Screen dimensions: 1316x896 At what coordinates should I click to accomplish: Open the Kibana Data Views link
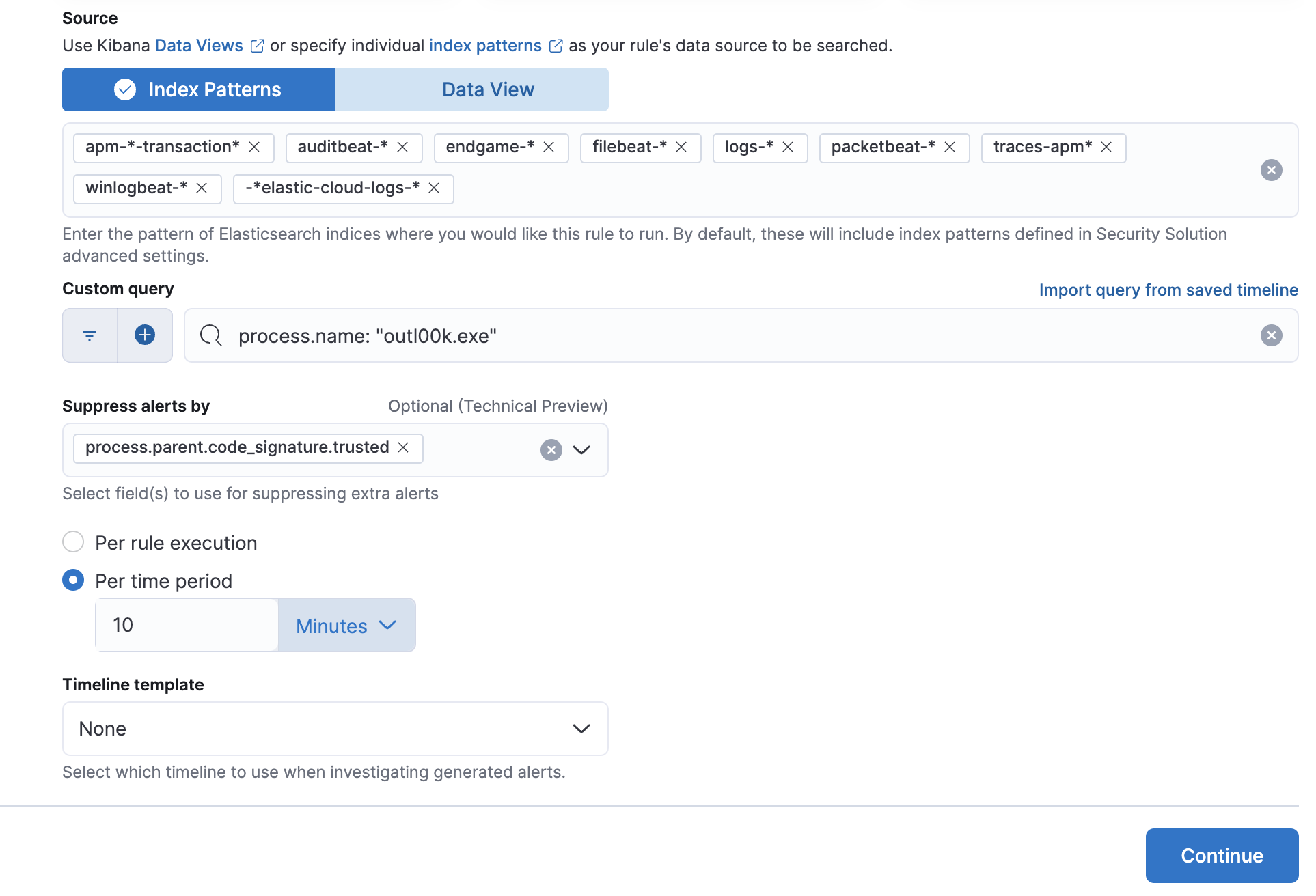pos(199,45)
